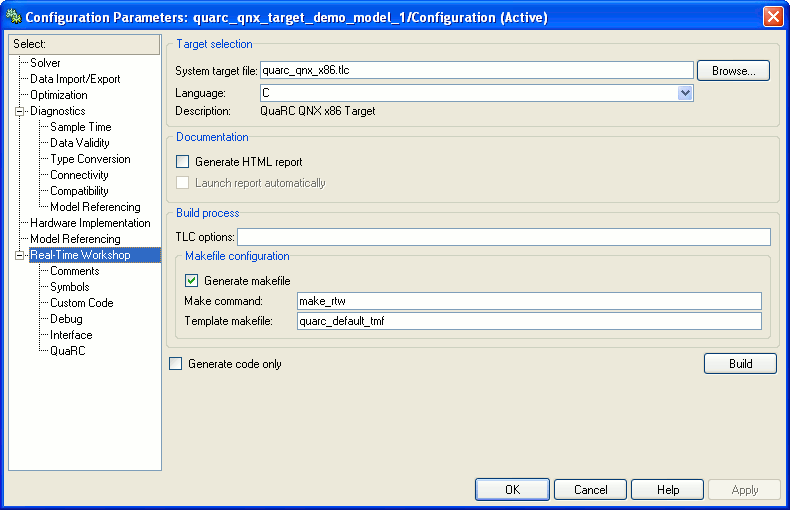This screenshot has width=790, height=510.
Task: Confirm with the OK button
Action: tap(512, 489)
